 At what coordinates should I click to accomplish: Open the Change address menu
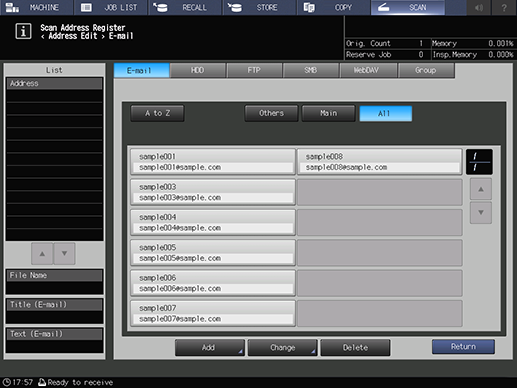click(282, 348)
